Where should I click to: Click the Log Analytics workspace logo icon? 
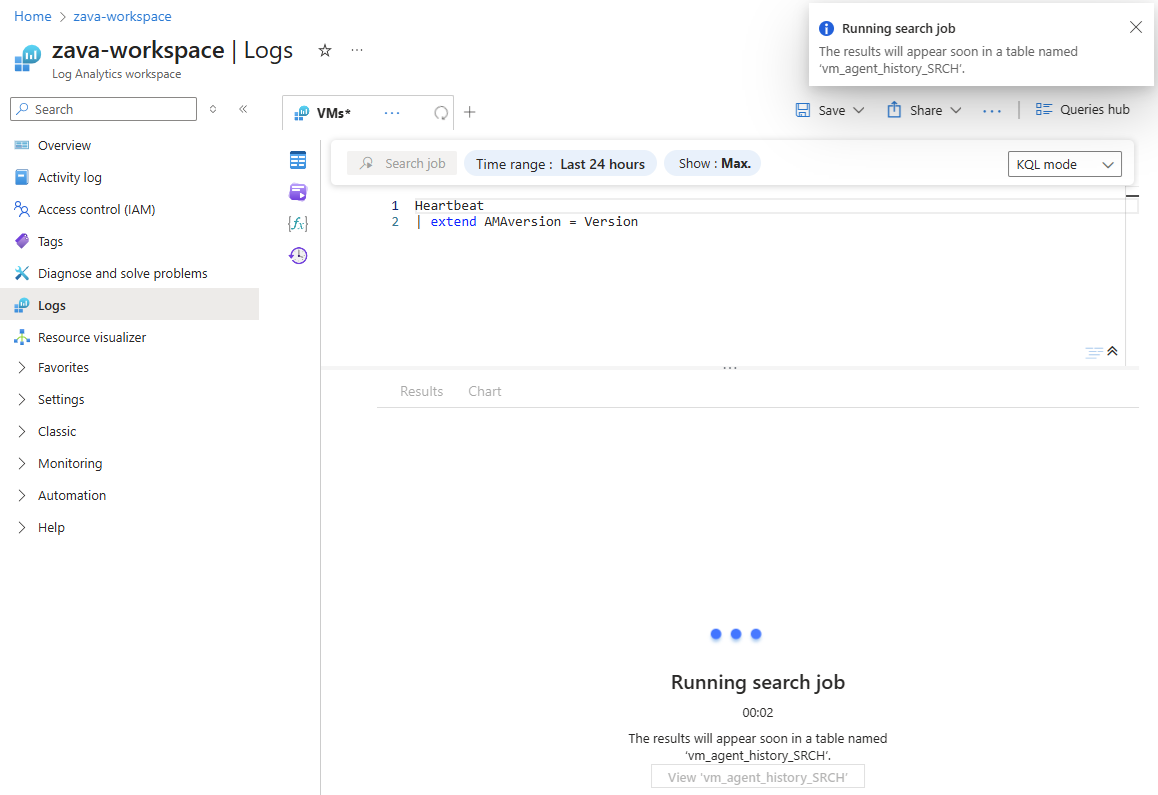click(x=27, y=58)
